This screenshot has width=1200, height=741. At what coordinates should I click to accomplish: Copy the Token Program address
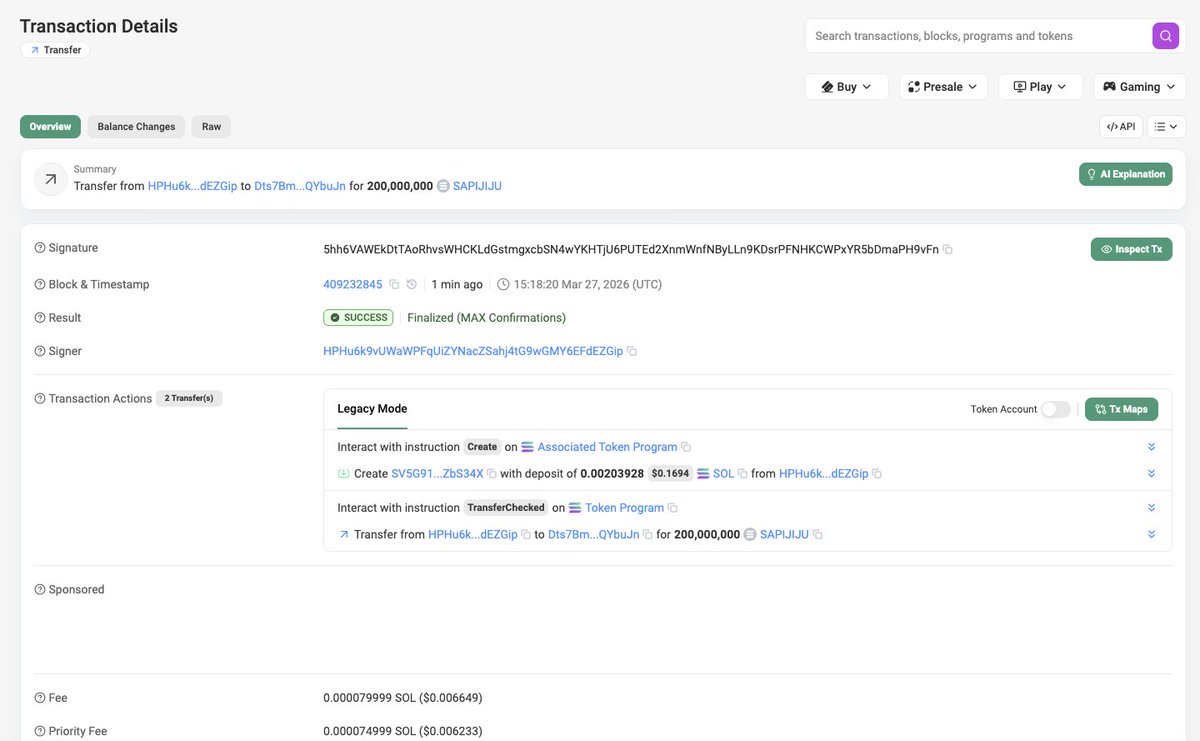point(673,508)
